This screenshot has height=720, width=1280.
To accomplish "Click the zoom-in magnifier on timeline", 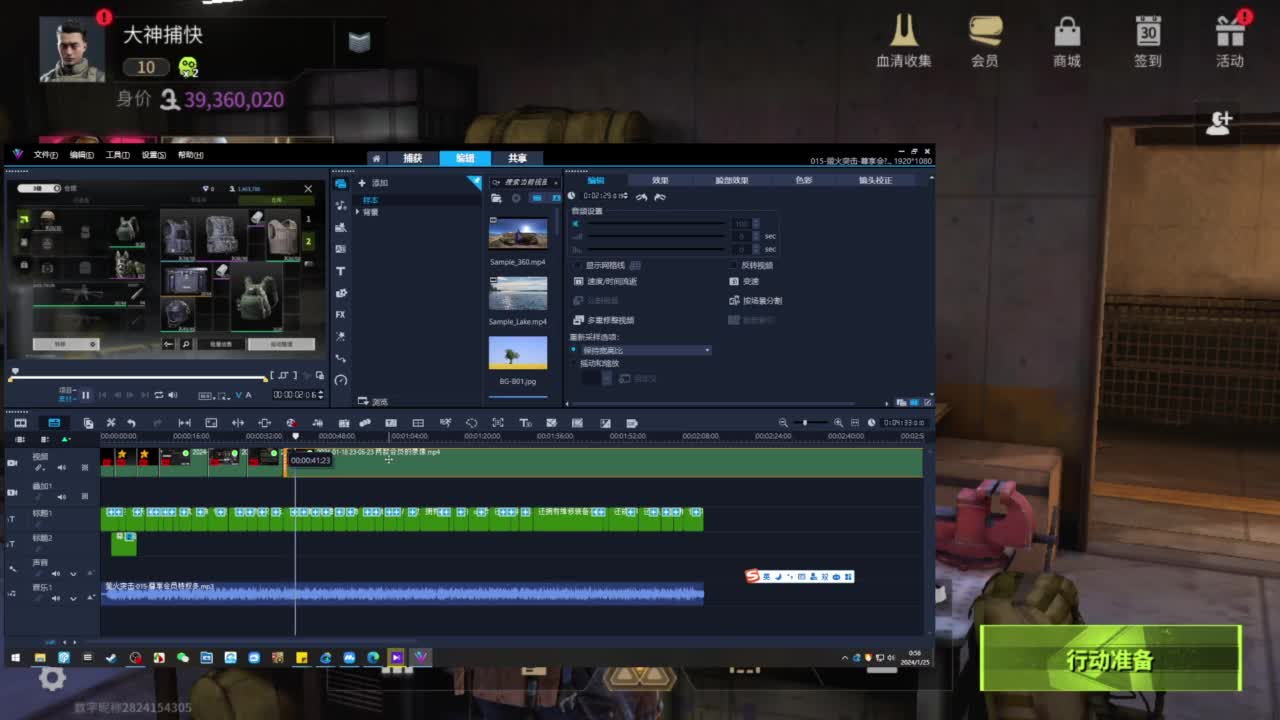I will 838,423.
